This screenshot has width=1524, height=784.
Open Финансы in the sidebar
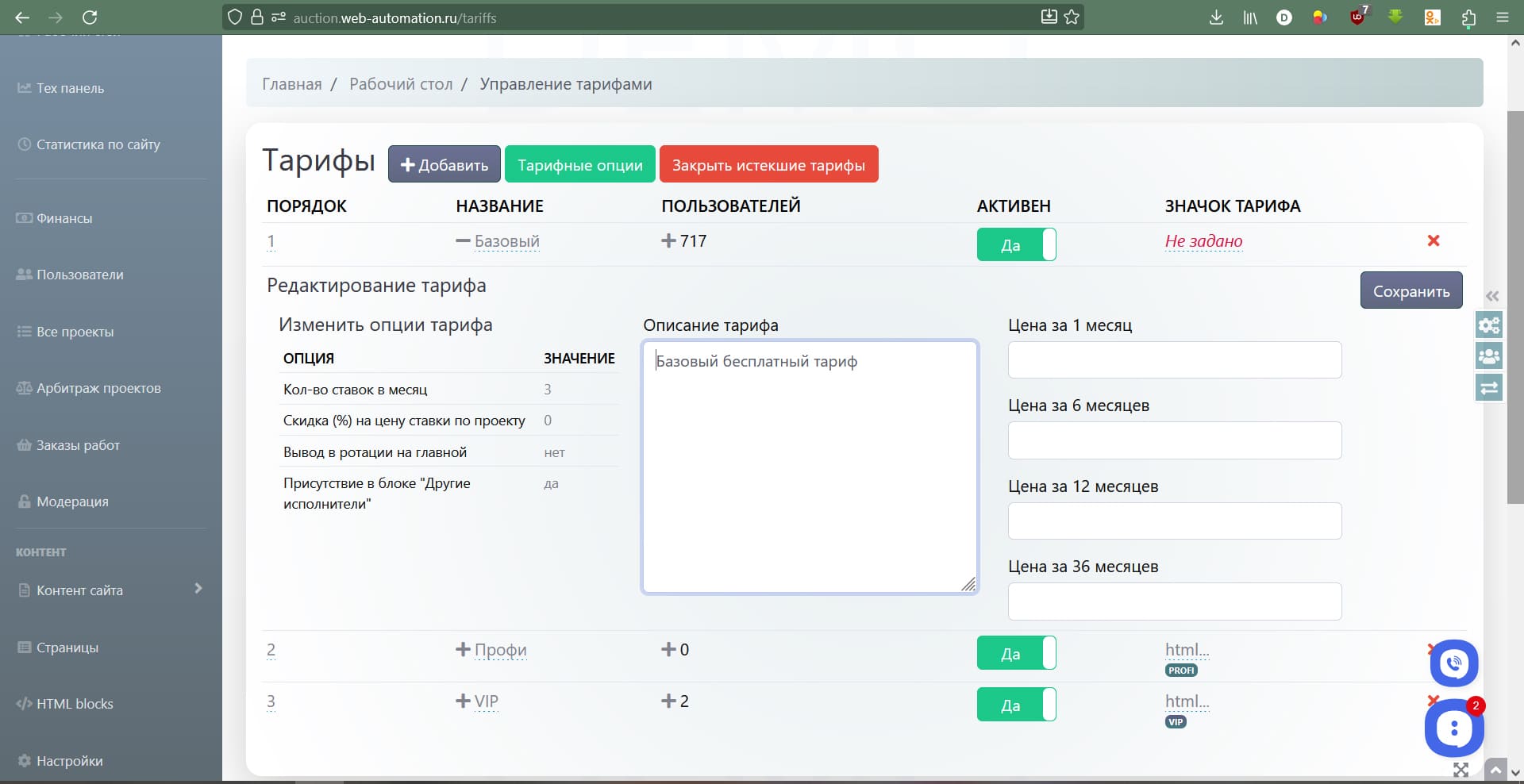pyautogui.click(x=63, y=218)
